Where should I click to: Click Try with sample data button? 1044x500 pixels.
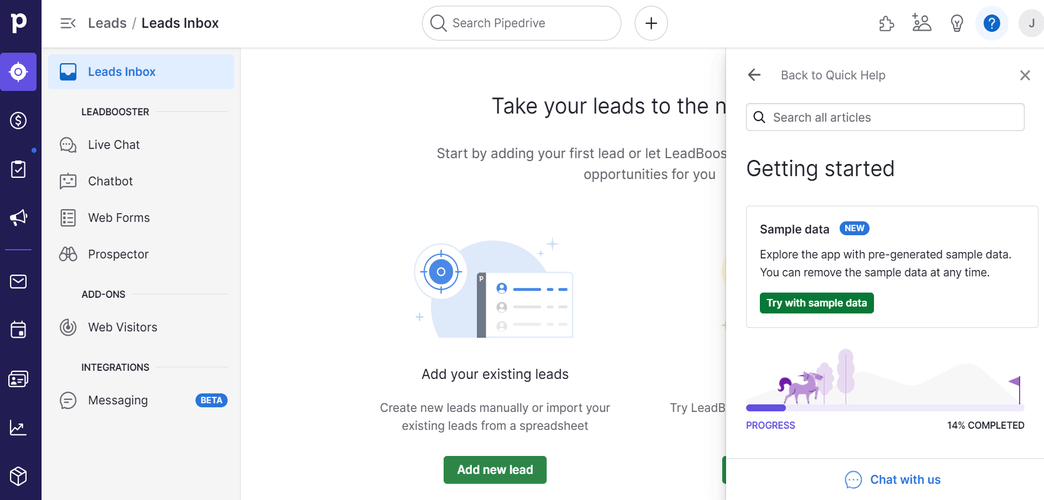(x=816, y=303)
